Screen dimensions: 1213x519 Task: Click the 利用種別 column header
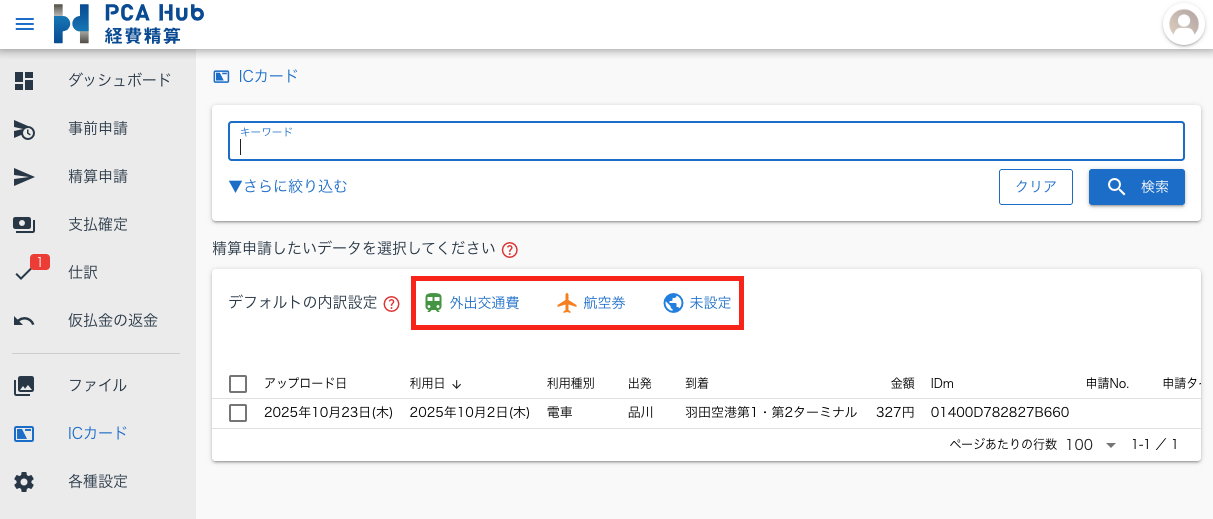click(570, 383)
